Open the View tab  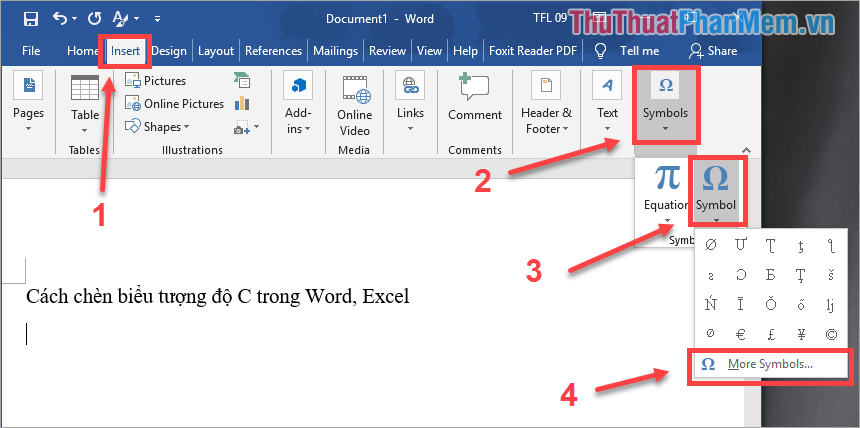click(429, 51)
